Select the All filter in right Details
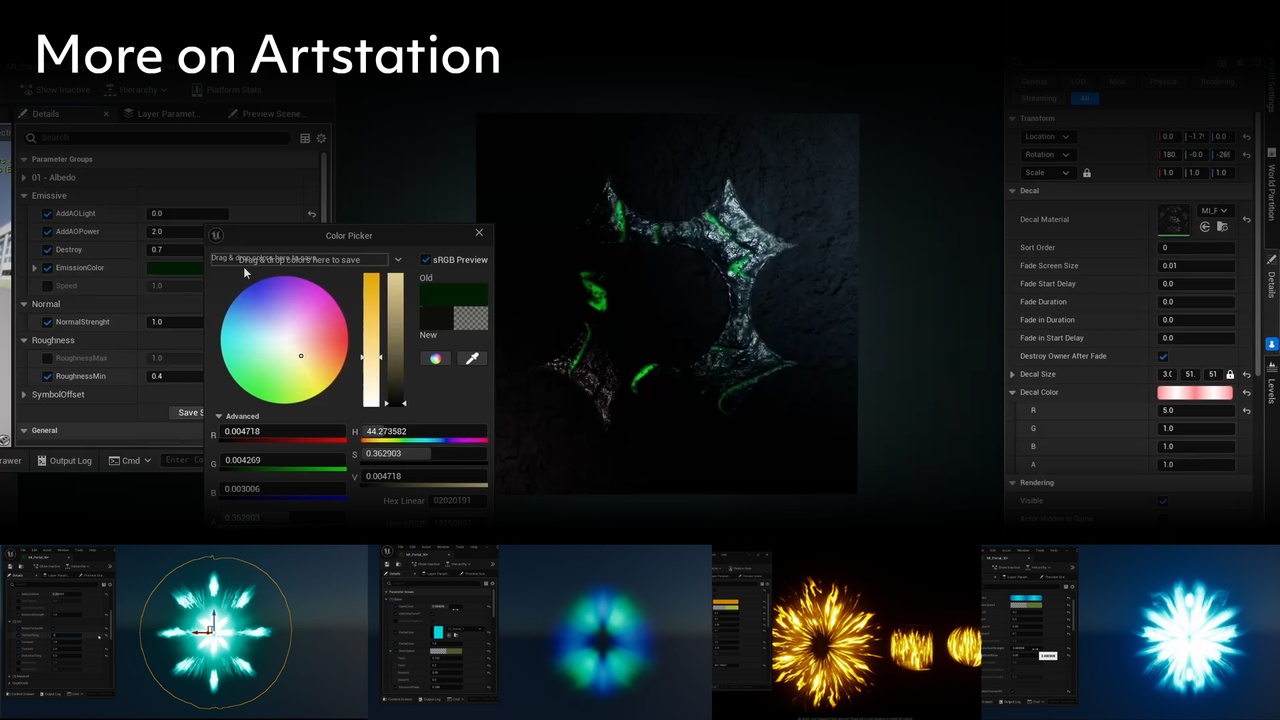 pyautogui.click(x=1084, y=99)
